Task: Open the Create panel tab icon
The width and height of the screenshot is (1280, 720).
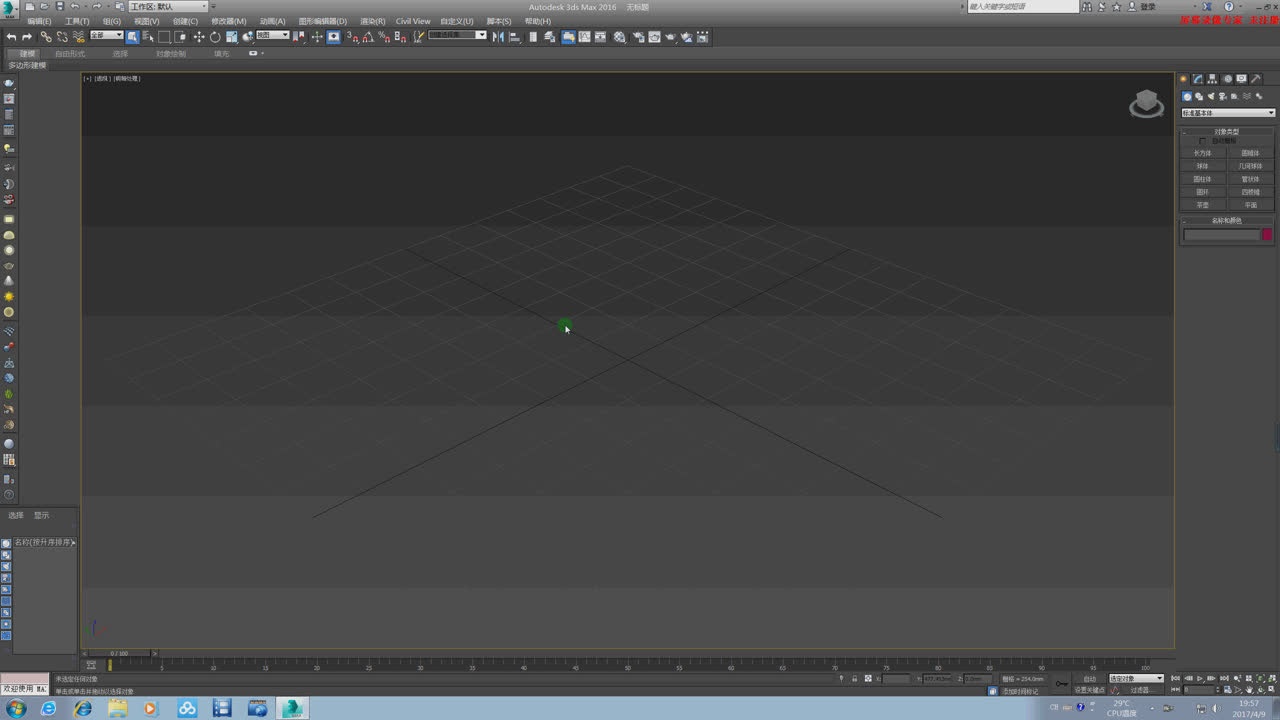Action: pyautogui.click(x=1183, y=78)
